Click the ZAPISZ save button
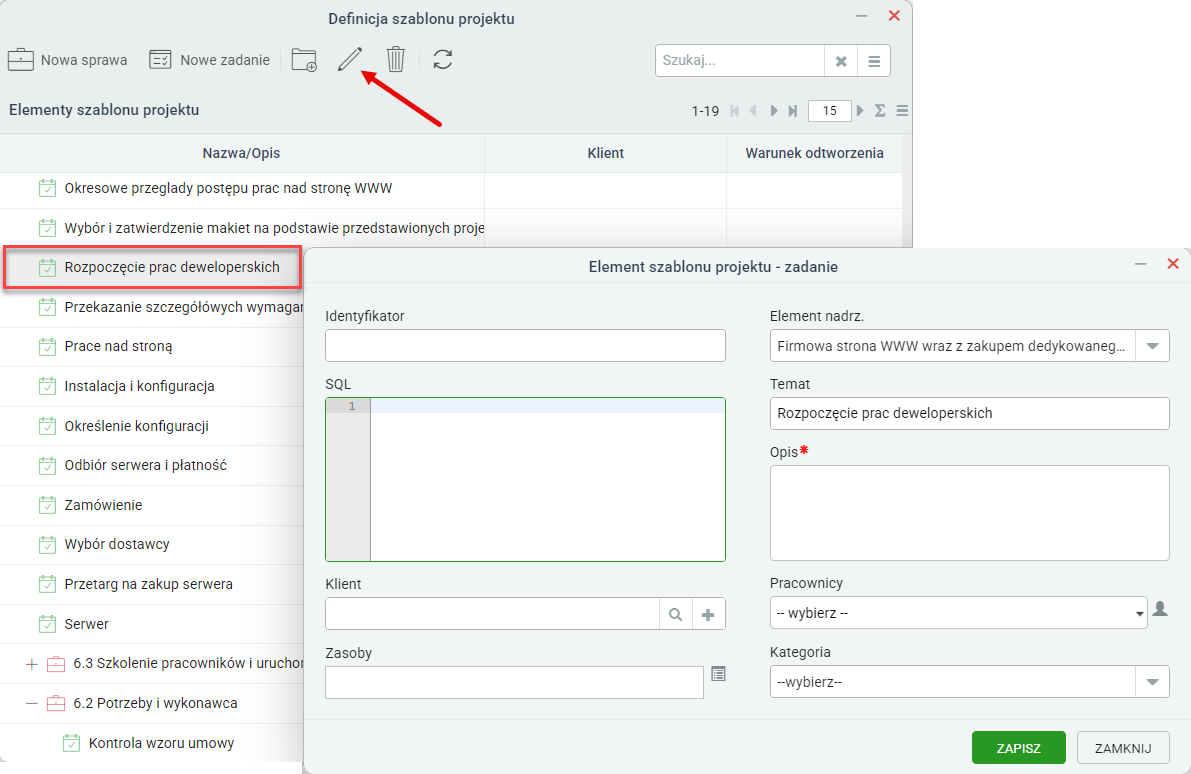1191x774 pixels. pyautogui.click(x=1019, y=748)
